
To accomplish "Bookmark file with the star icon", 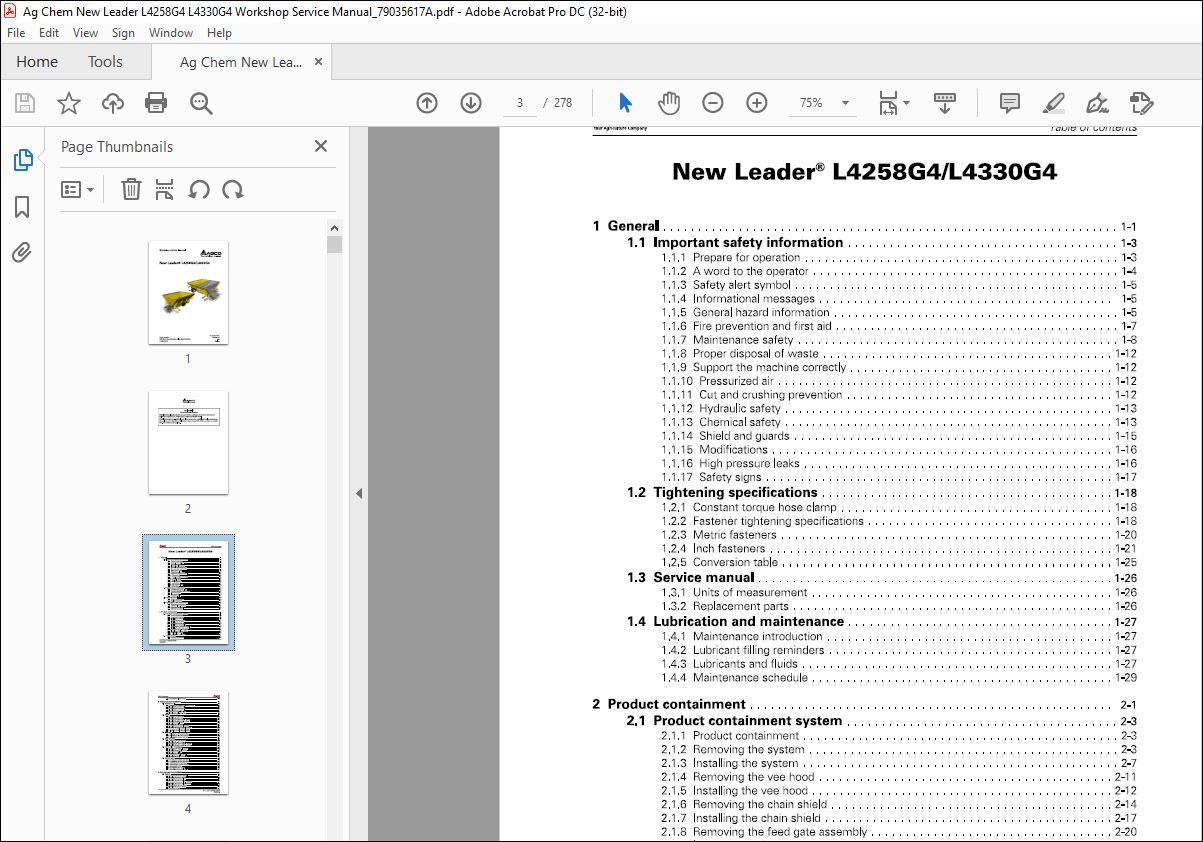I will tap(68, 103).
